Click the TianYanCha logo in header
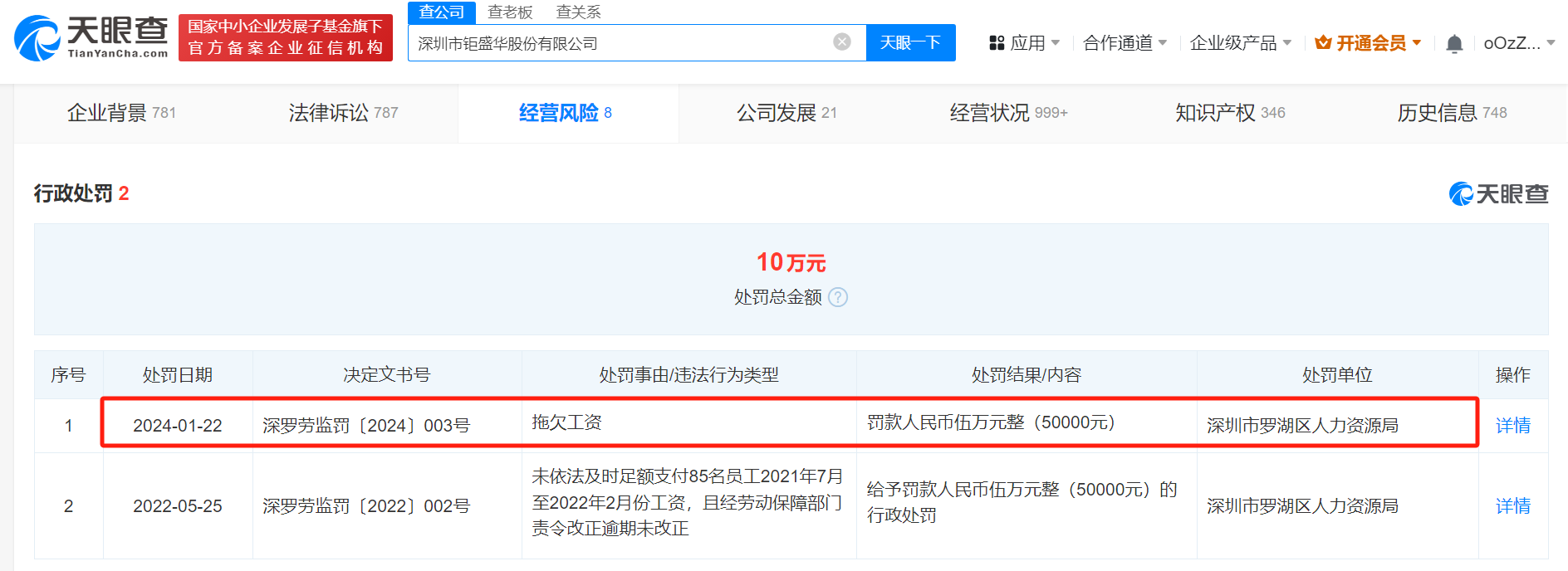 [91, 38]
